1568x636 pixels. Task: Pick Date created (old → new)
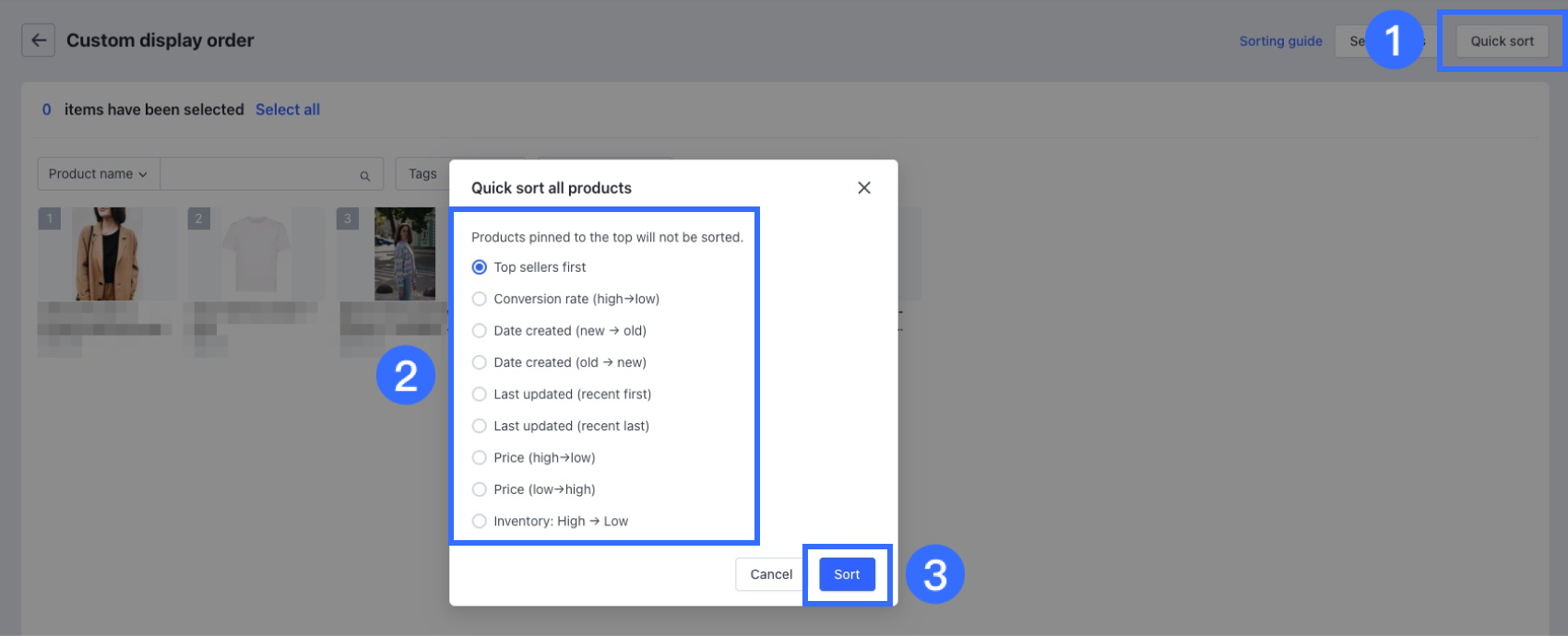click(x=480, y=362)
